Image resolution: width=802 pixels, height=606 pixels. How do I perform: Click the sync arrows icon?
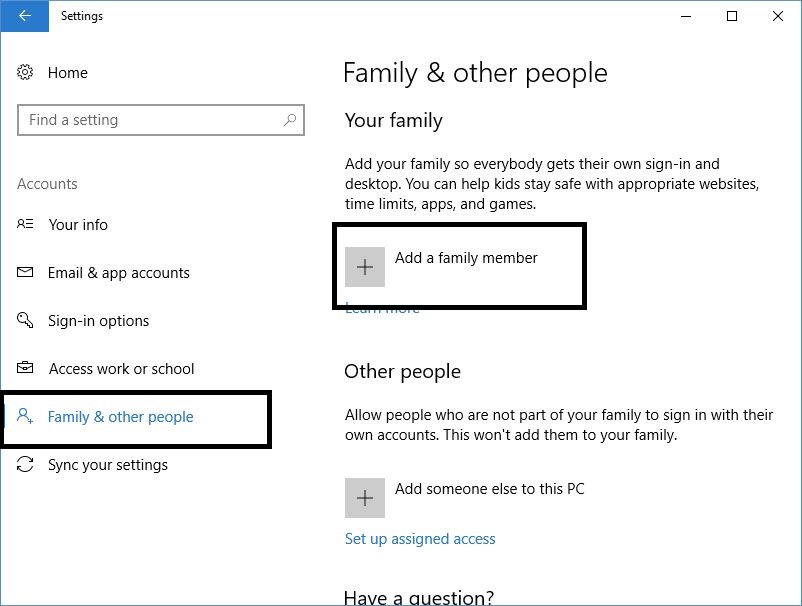tap(25, 464)
